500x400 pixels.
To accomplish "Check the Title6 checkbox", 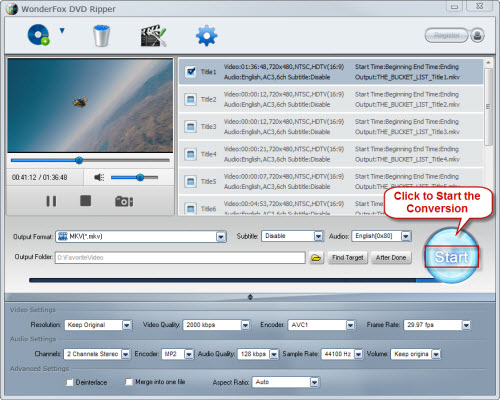I will pyautogui.click(x=190, y=209).
